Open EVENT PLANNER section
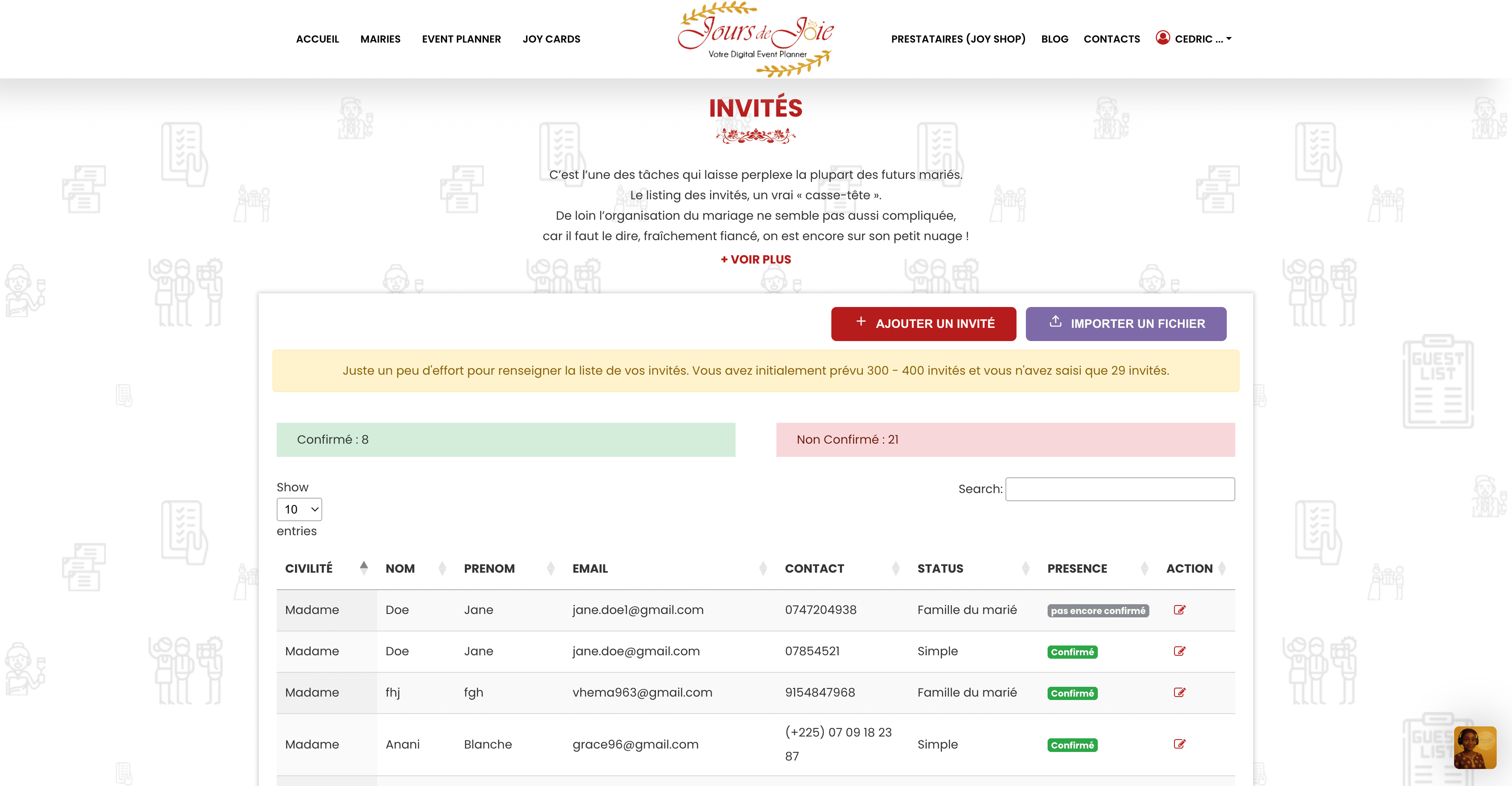Image resolution: width=1512 pixels, height=786 pixels. (461, 39)
